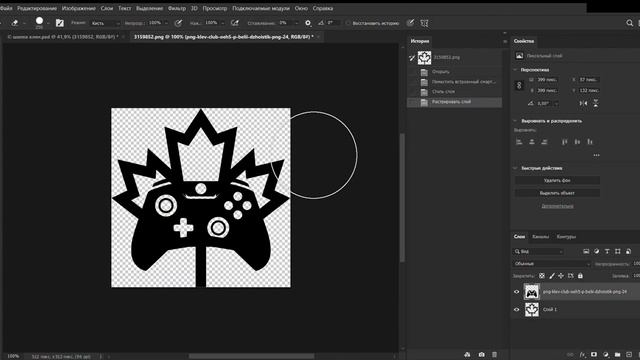This screenshot has width=640, height=360.
Task: Select the Свойства panel tab
Action: (x=524, y=41)
